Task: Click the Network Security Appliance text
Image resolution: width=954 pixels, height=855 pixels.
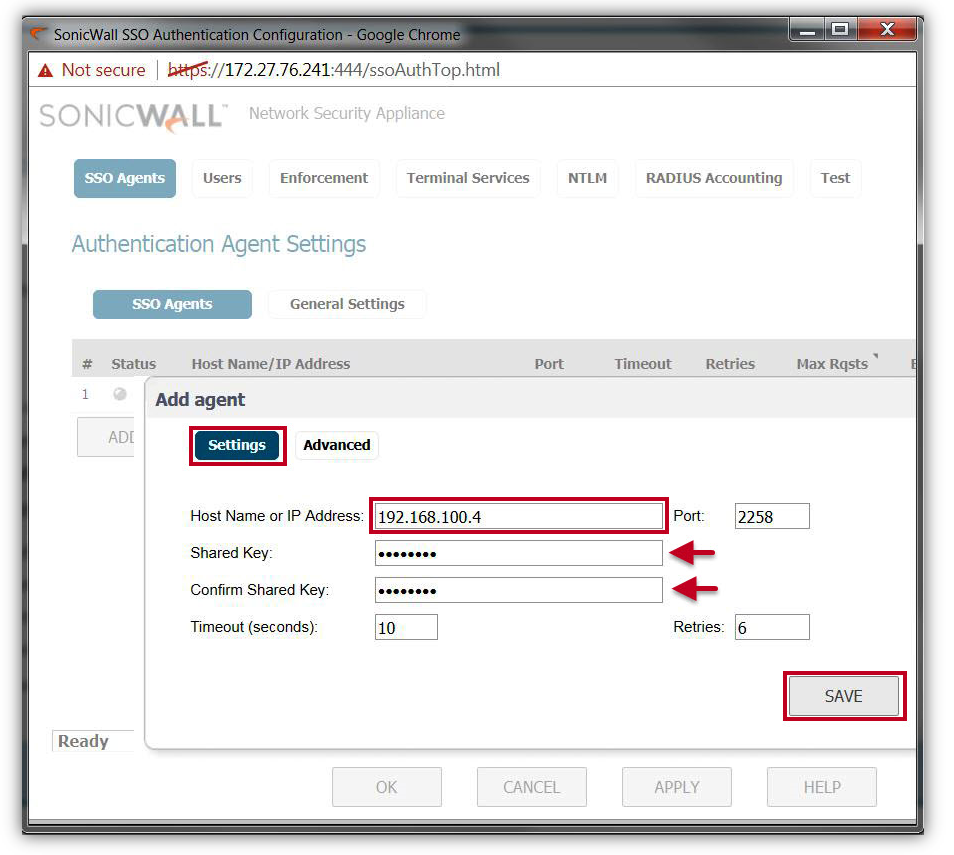Action: point(347,114)
